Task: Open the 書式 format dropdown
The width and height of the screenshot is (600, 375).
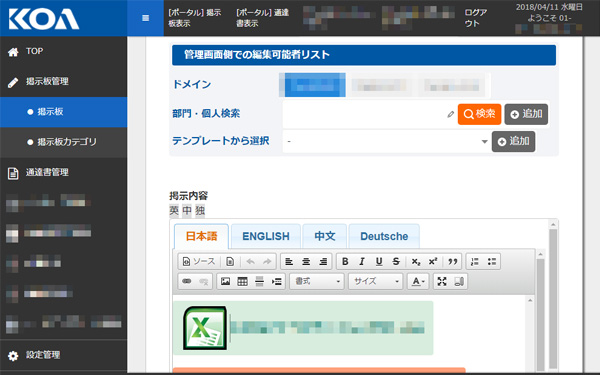Action: coord(317,282)
